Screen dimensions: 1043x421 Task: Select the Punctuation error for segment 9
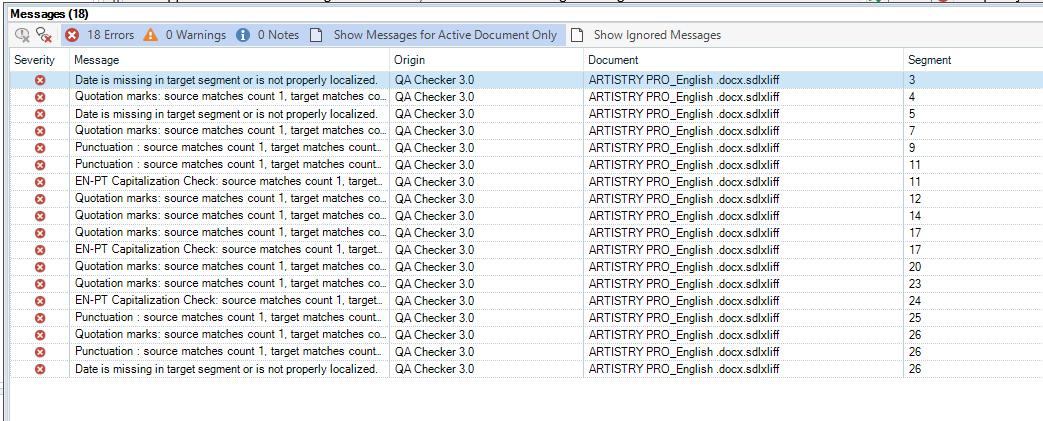(230, 147)
